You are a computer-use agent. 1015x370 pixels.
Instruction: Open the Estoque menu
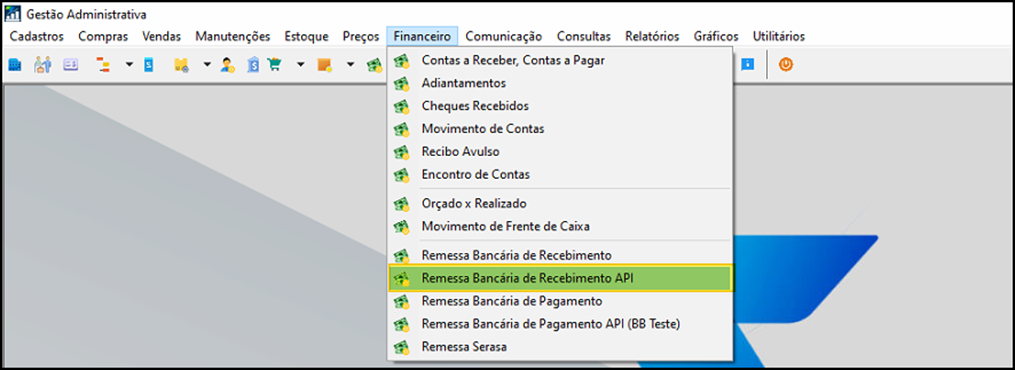[x=307, y=36]
